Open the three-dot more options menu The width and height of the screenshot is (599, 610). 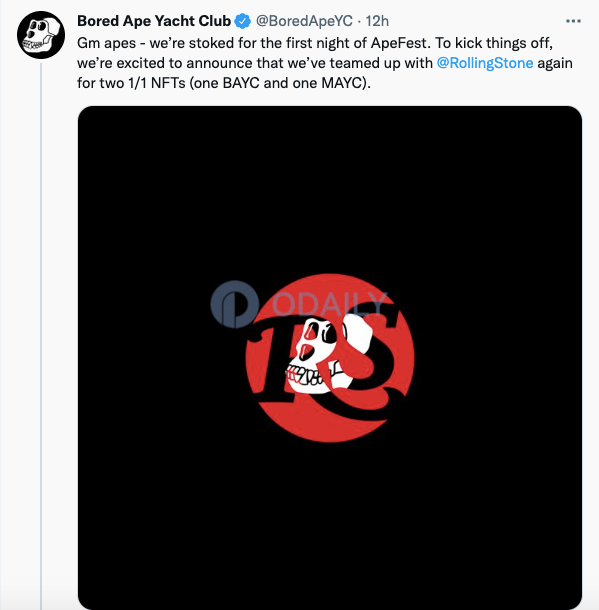pos(573,21)
